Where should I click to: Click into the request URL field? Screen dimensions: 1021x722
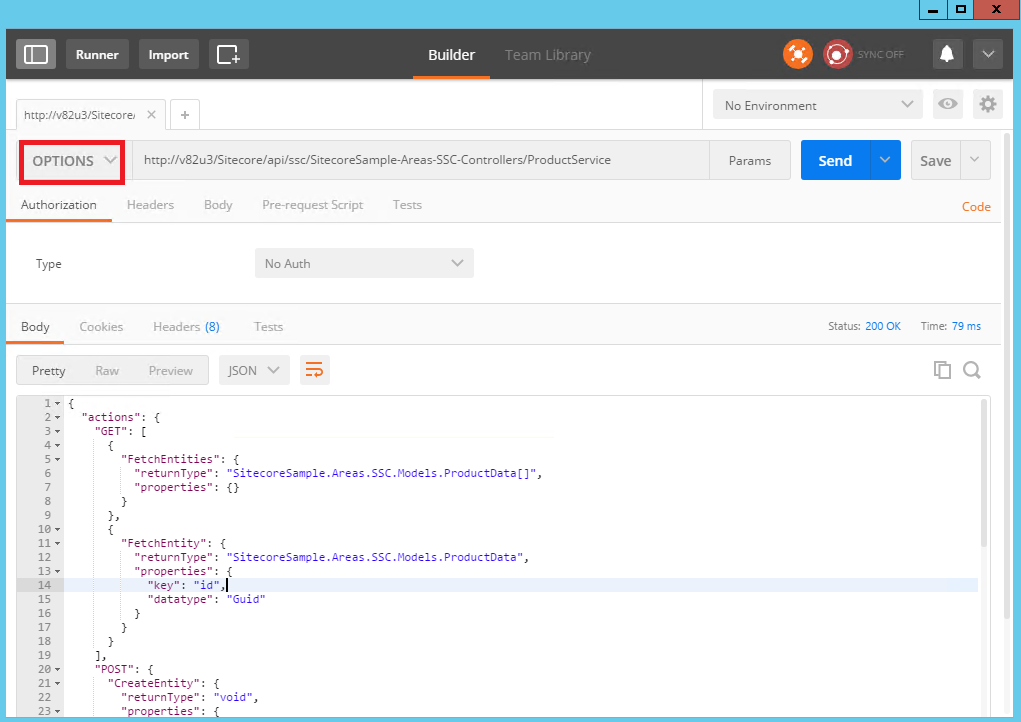421,160
